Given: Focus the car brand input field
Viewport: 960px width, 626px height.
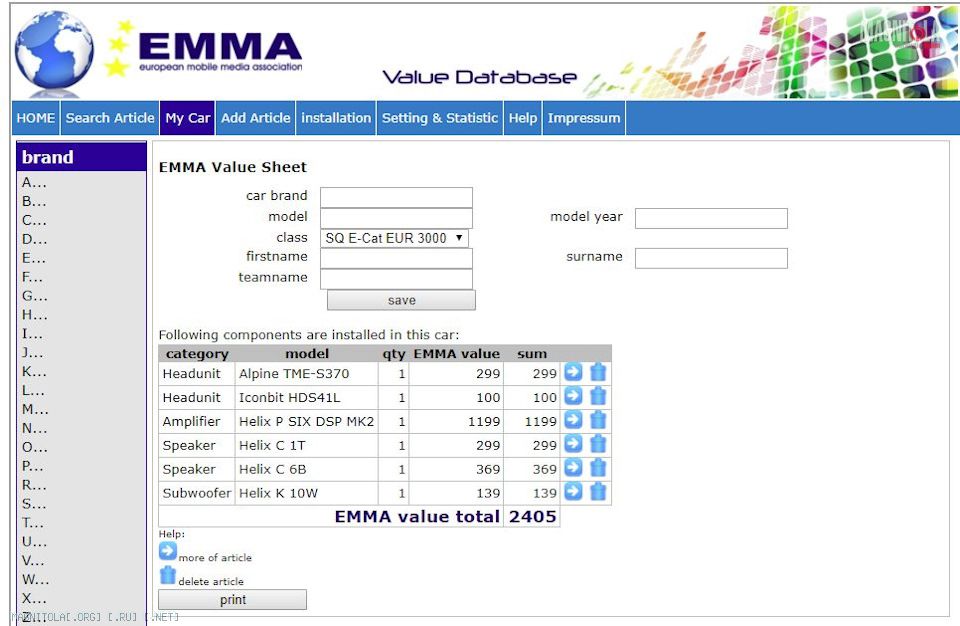Looking at the screenshot, I should click(396, 197).
